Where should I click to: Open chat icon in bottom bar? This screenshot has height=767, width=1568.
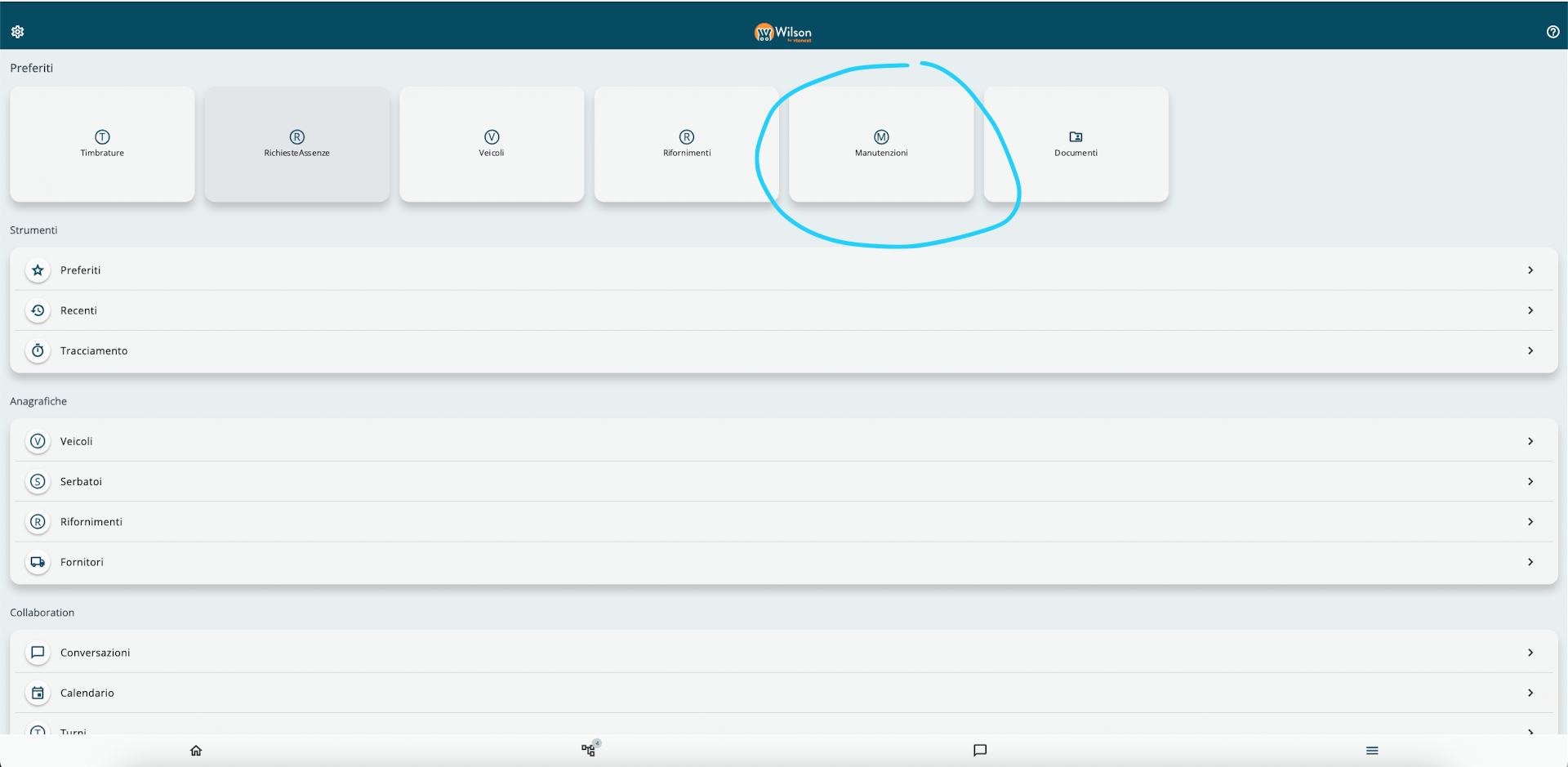(980, 750)
